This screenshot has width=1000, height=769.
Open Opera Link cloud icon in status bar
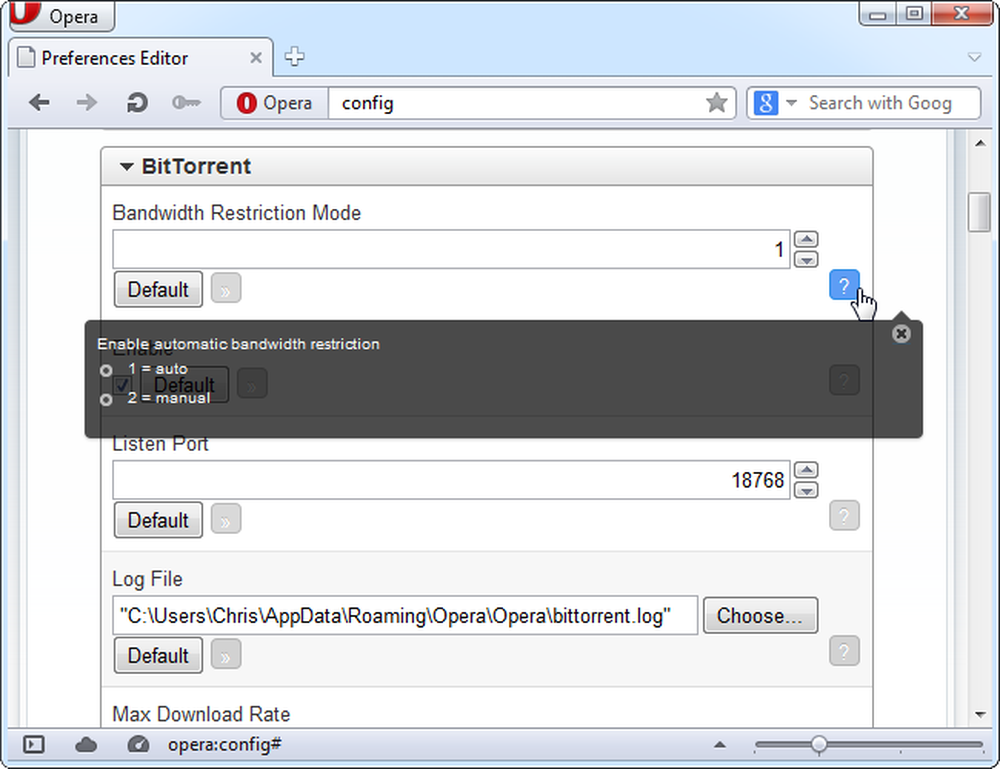pos(86,745)
